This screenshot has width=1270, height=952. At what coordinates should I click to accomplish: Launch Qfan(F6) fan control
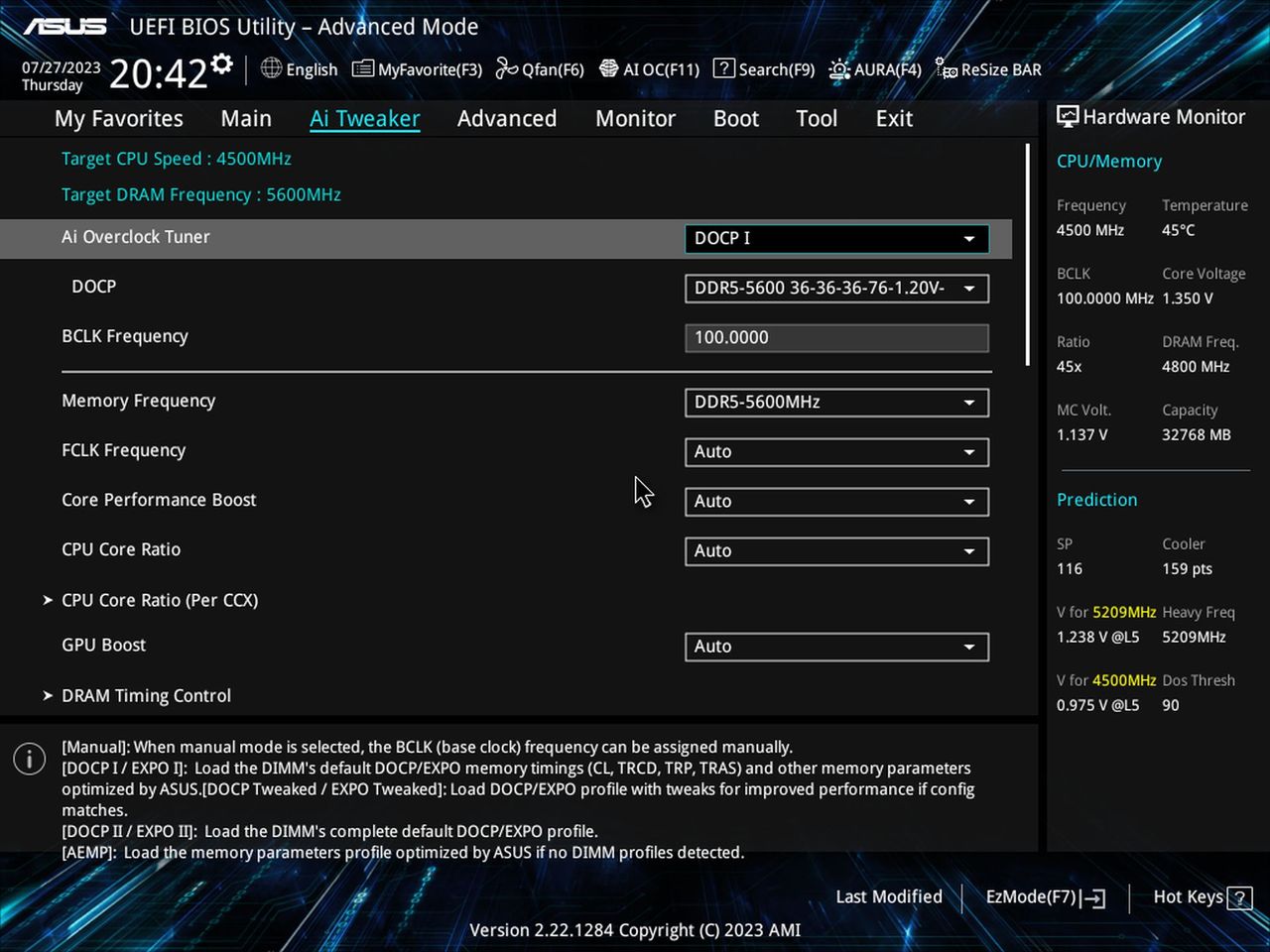pyautogui.click(x=540, y=69)
